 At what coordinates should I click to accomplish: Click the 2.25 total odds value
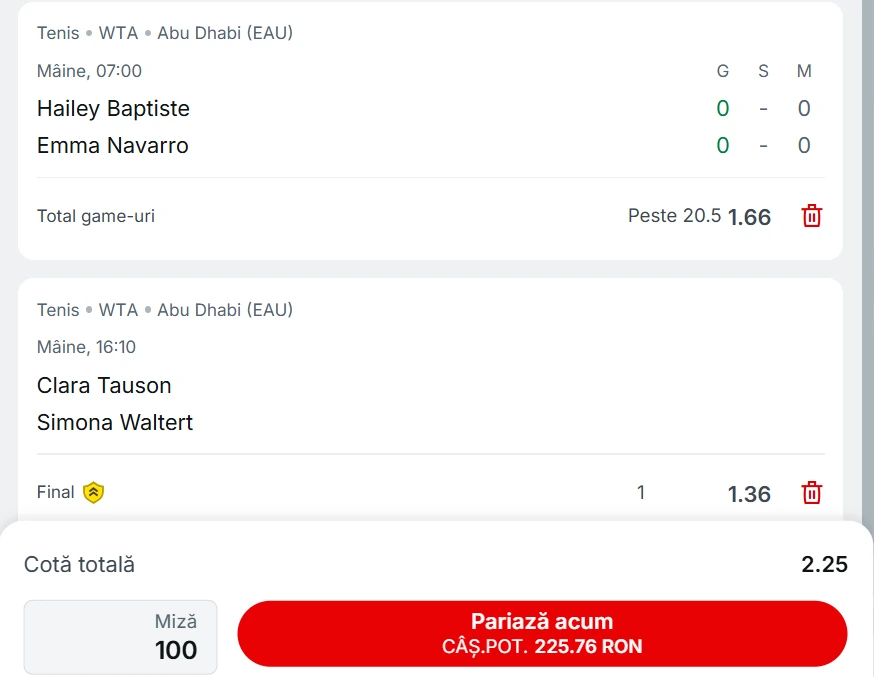click(823, 564)
